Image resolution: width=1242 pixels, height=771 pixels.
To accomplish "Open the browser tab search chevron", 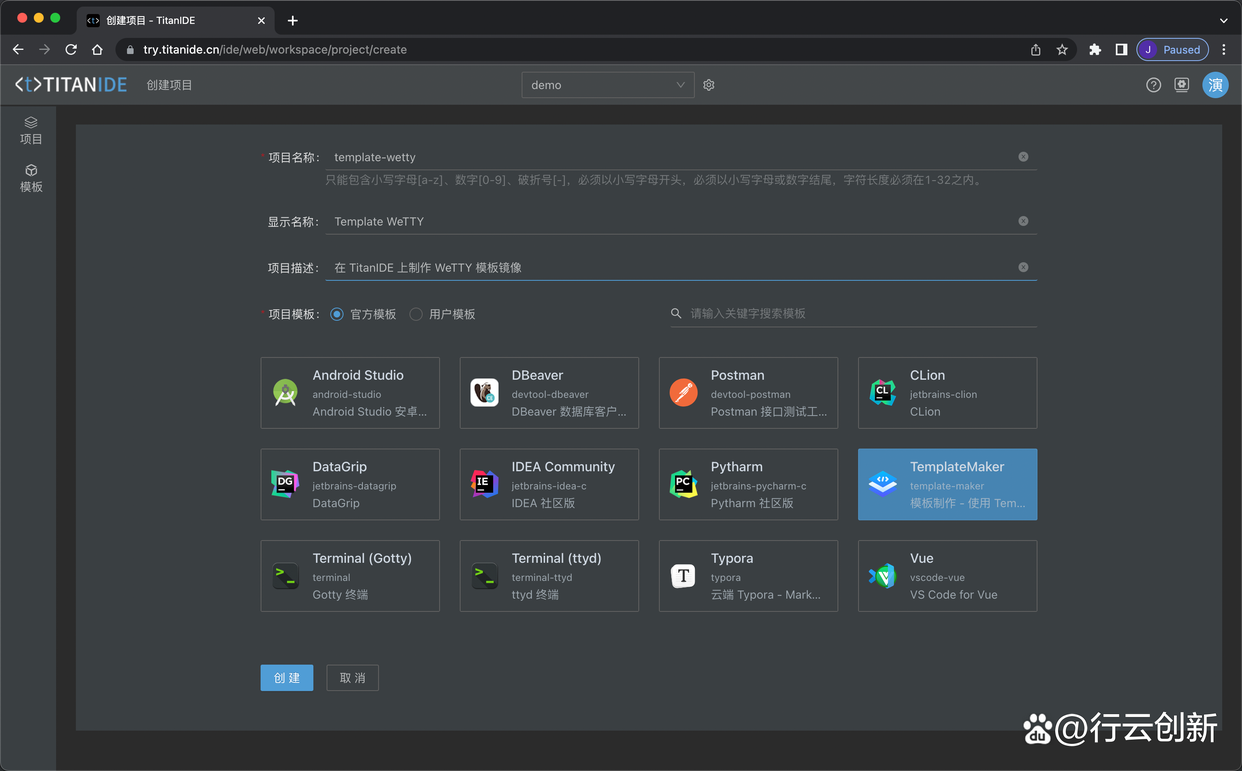I will [x=1224, y=19].
